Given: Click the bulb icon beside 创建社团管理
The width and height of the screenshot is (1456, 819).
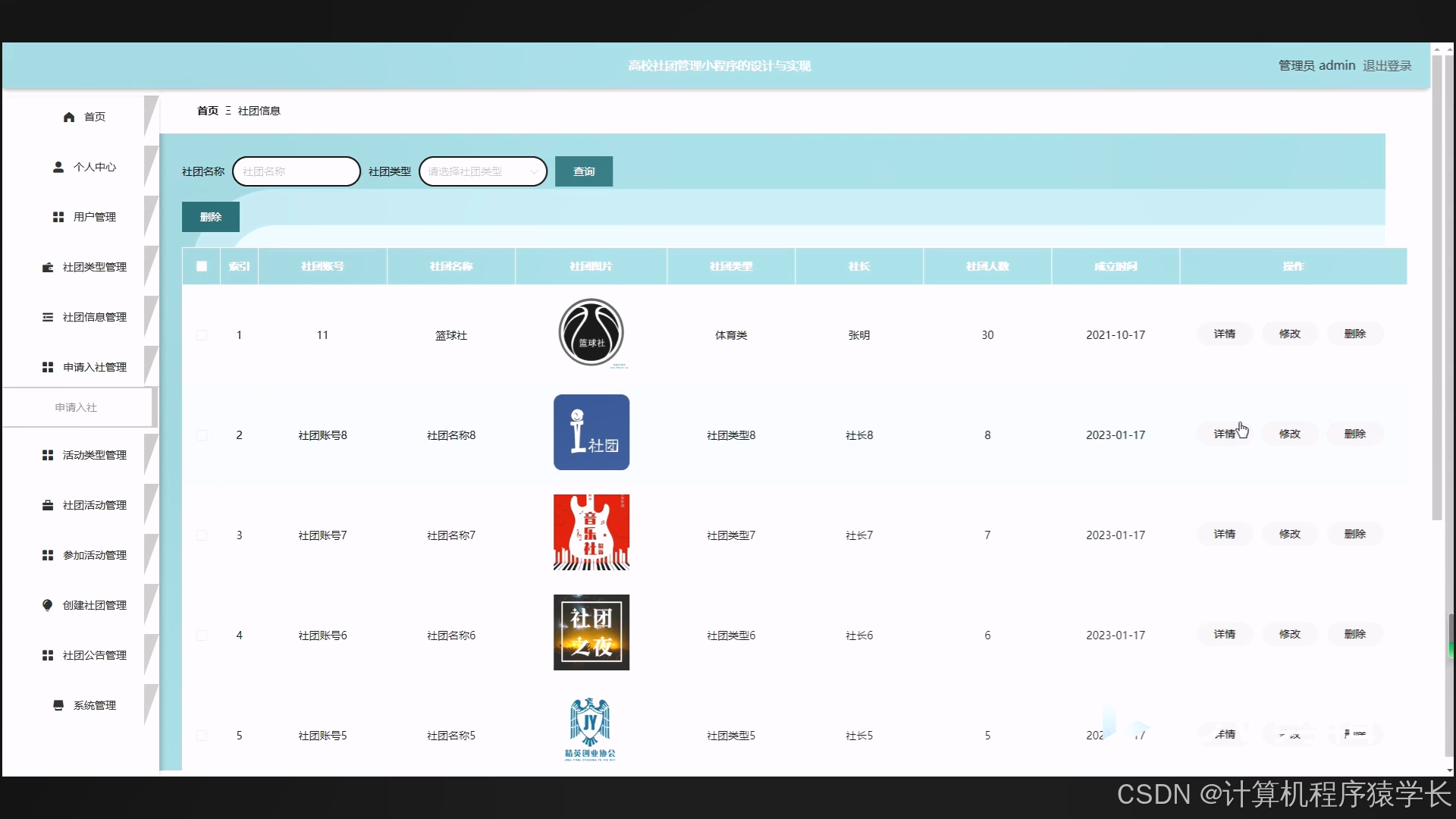Looking at the screenshot, I should [x=48, y=605].
